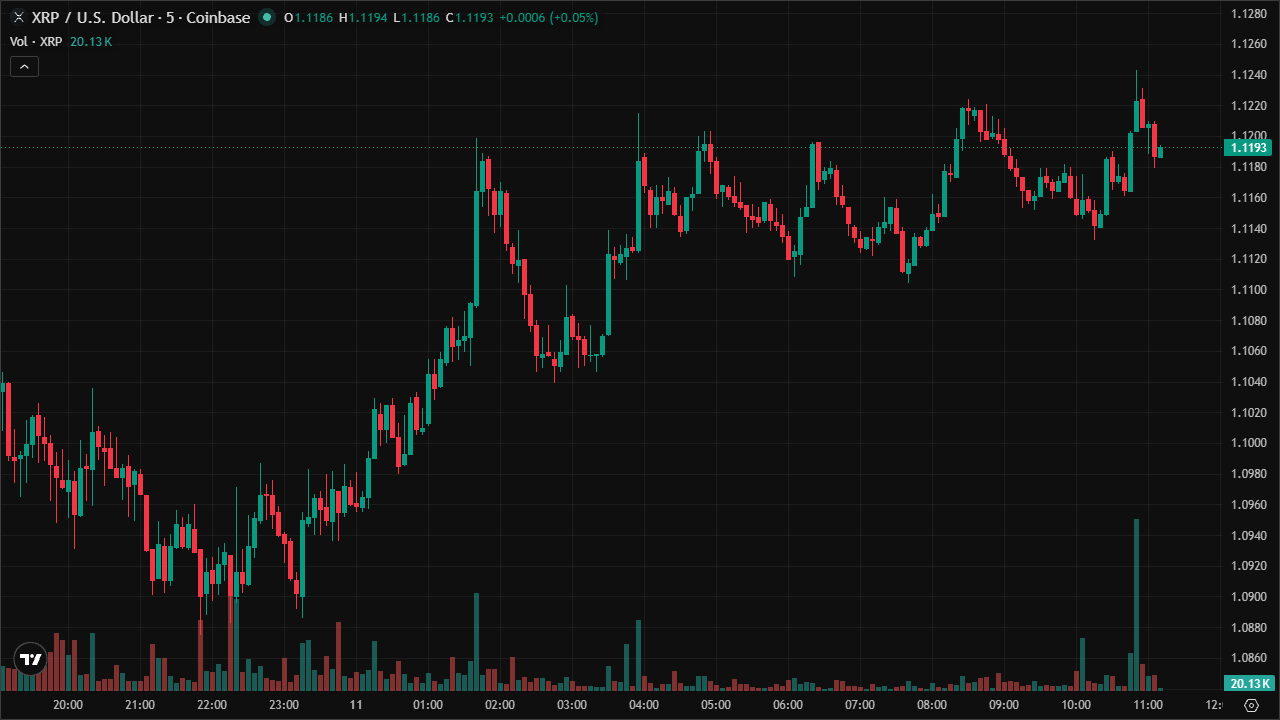Image resolution: width=1280 pixels, height=720 pixels.
Task: Click the 1.0920 price axis label
Action: [x=1249, y=566]
